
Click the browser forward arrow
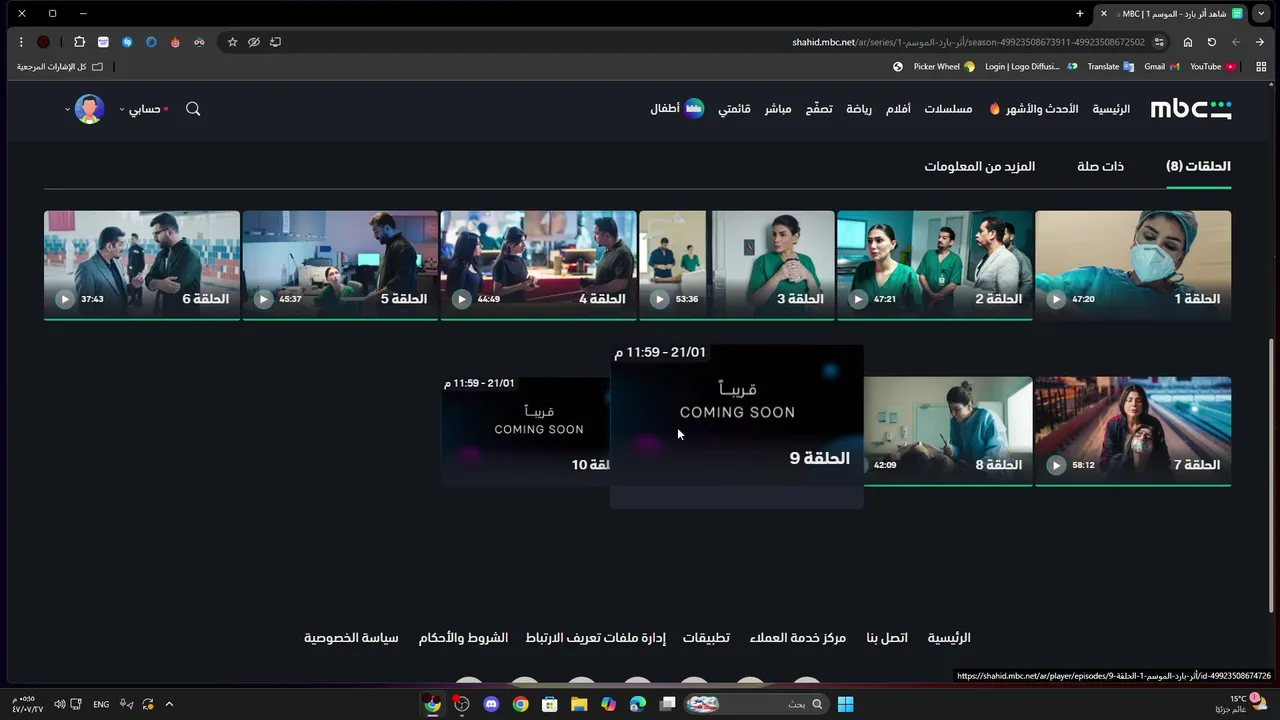[x=1260, y=42]
